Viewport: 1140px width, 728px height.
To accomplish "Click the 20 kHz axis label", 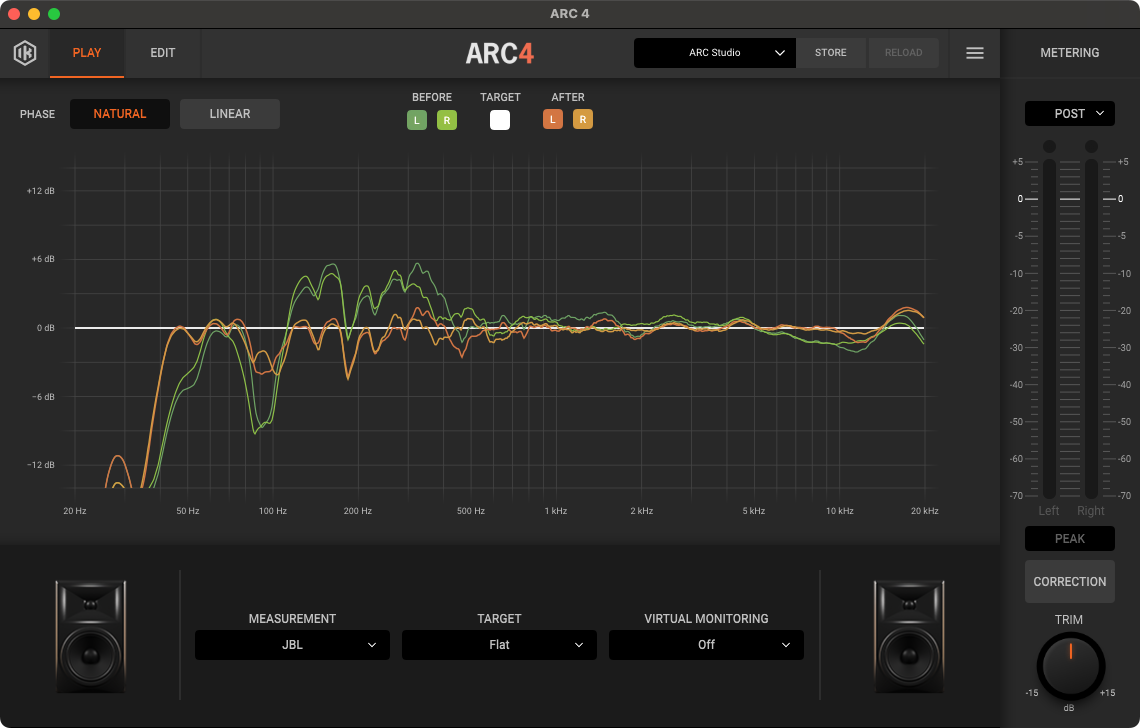I will click(925, 511).
